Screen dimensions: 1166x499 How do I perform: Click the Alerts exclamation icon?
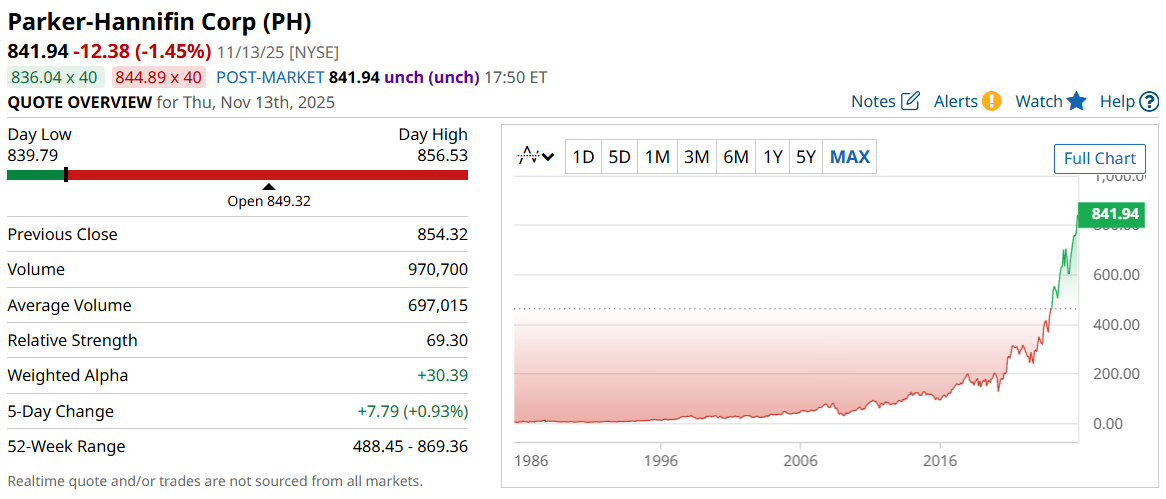[991, 101]
